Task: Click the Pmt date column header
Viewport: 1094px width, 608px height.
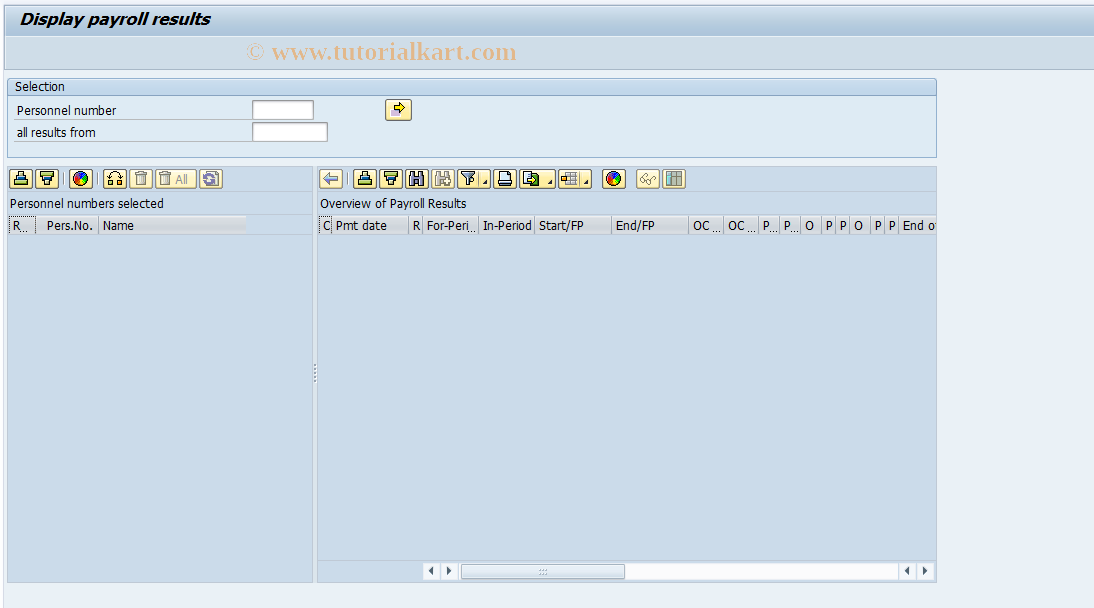Action: pos(370,225)
